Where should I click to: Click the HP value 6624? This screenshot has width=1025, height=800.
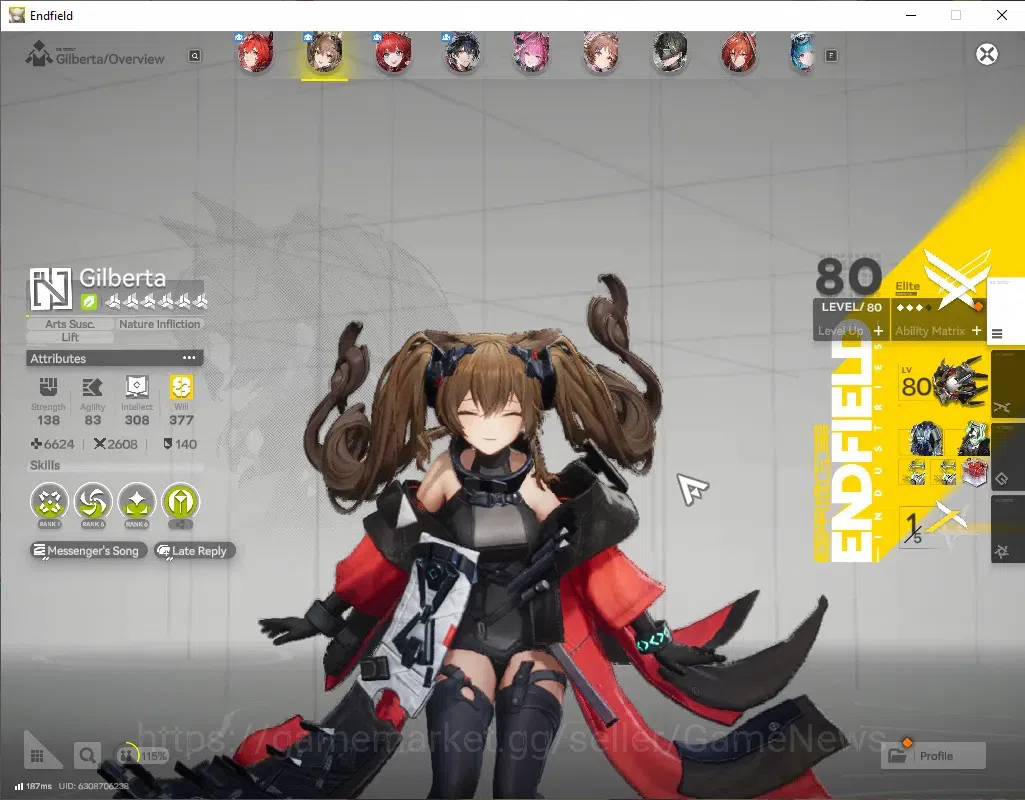coord(53,444)
